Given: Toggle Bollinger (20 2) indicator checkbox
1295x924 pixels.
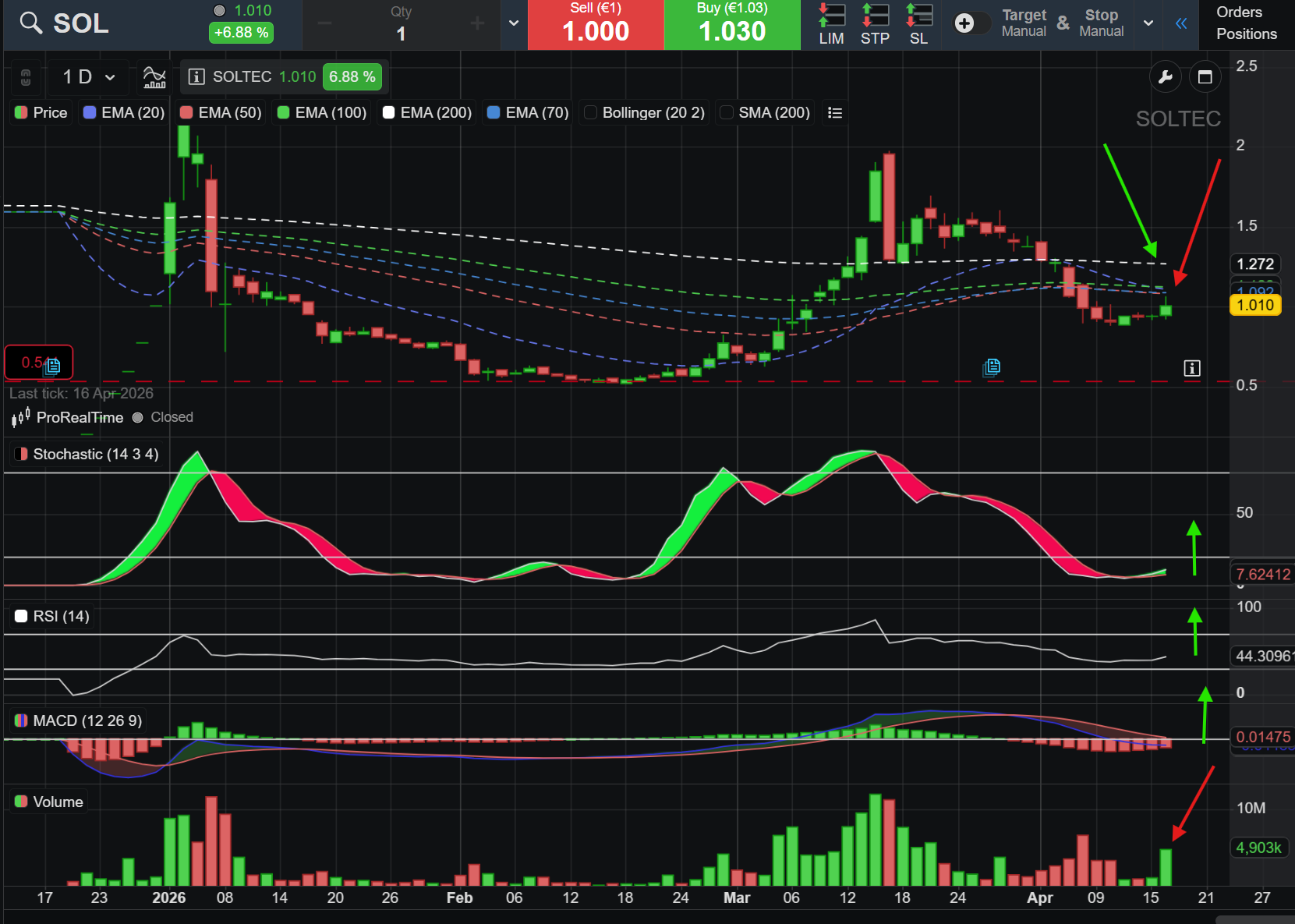Looking at the screenshot, I should (x=591, y=112).
